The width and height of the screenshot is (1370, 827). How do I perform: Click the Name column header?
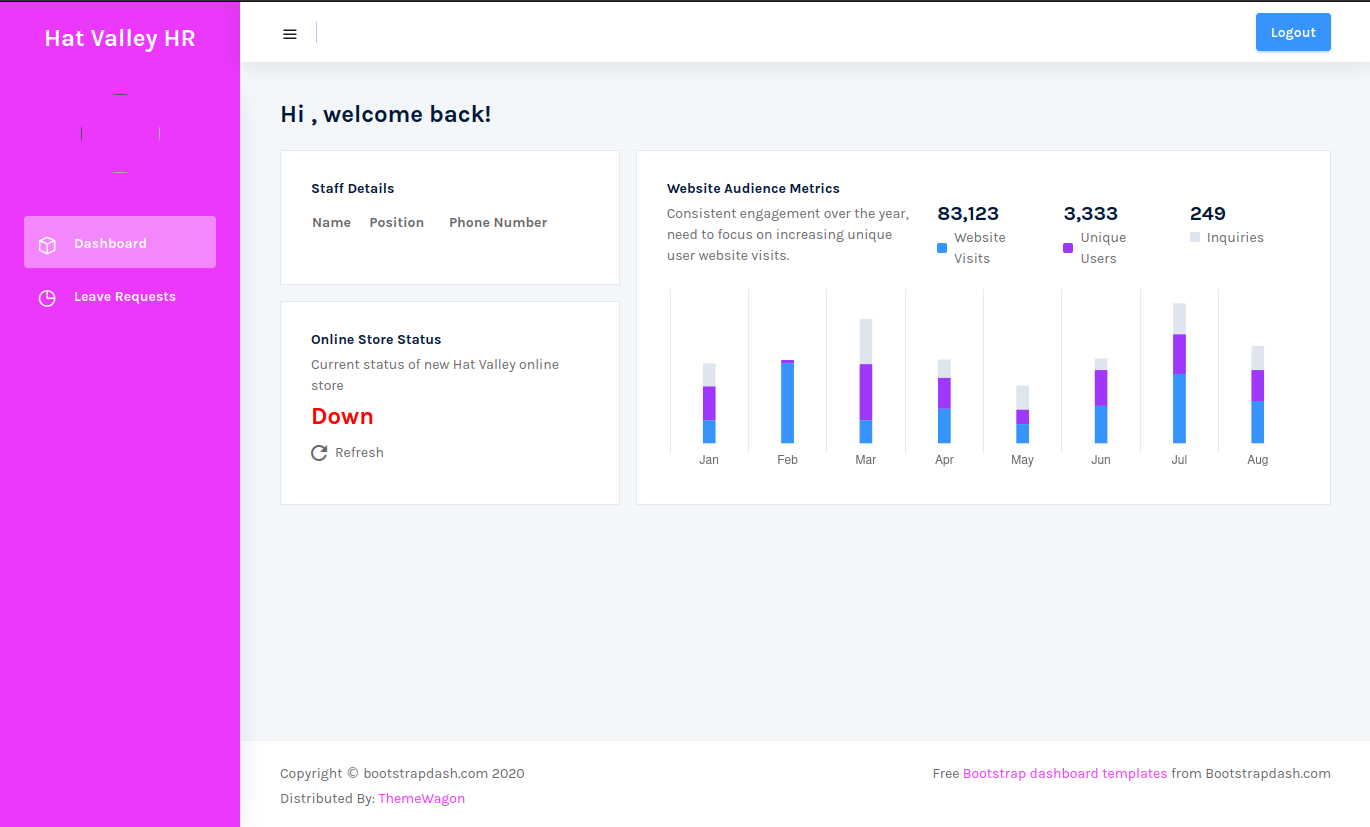[331, 223]
